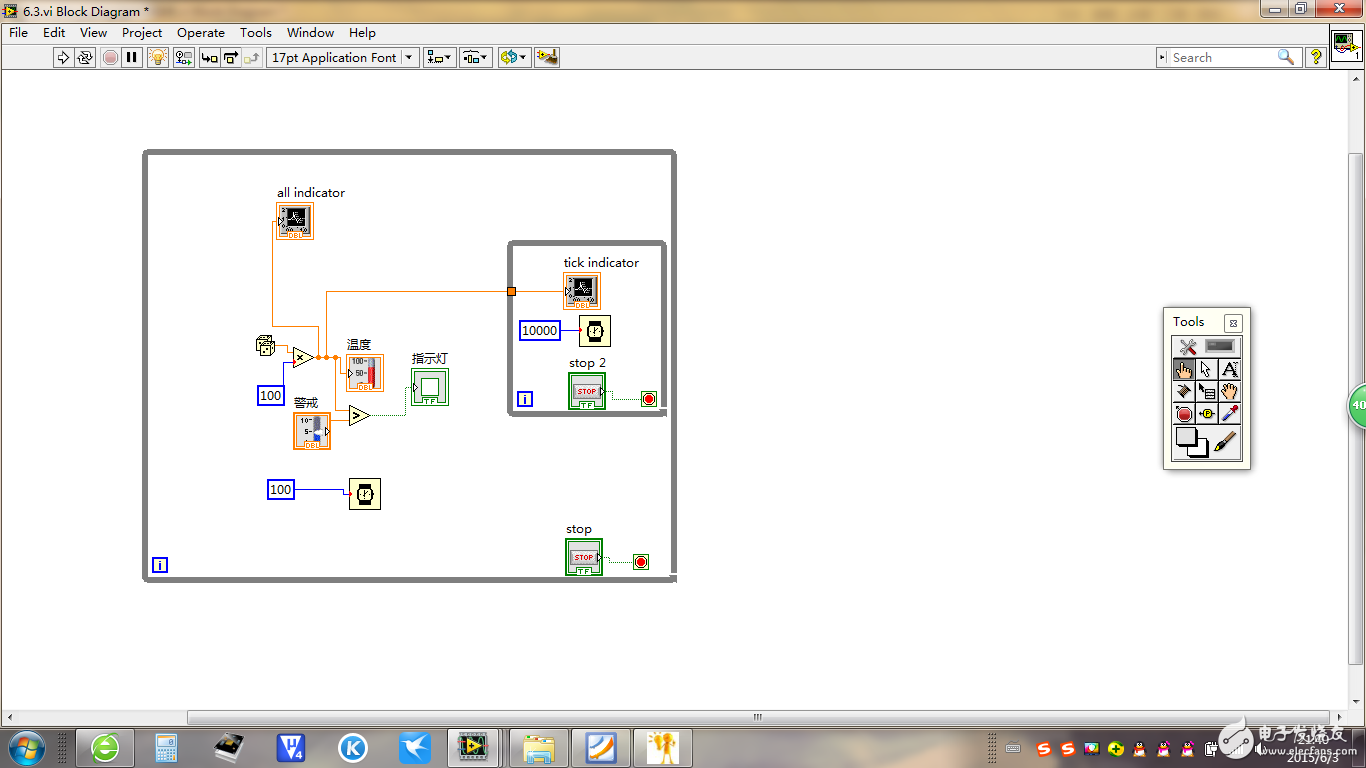
Task: Click the multiply function node
Action: click(303, 357)
